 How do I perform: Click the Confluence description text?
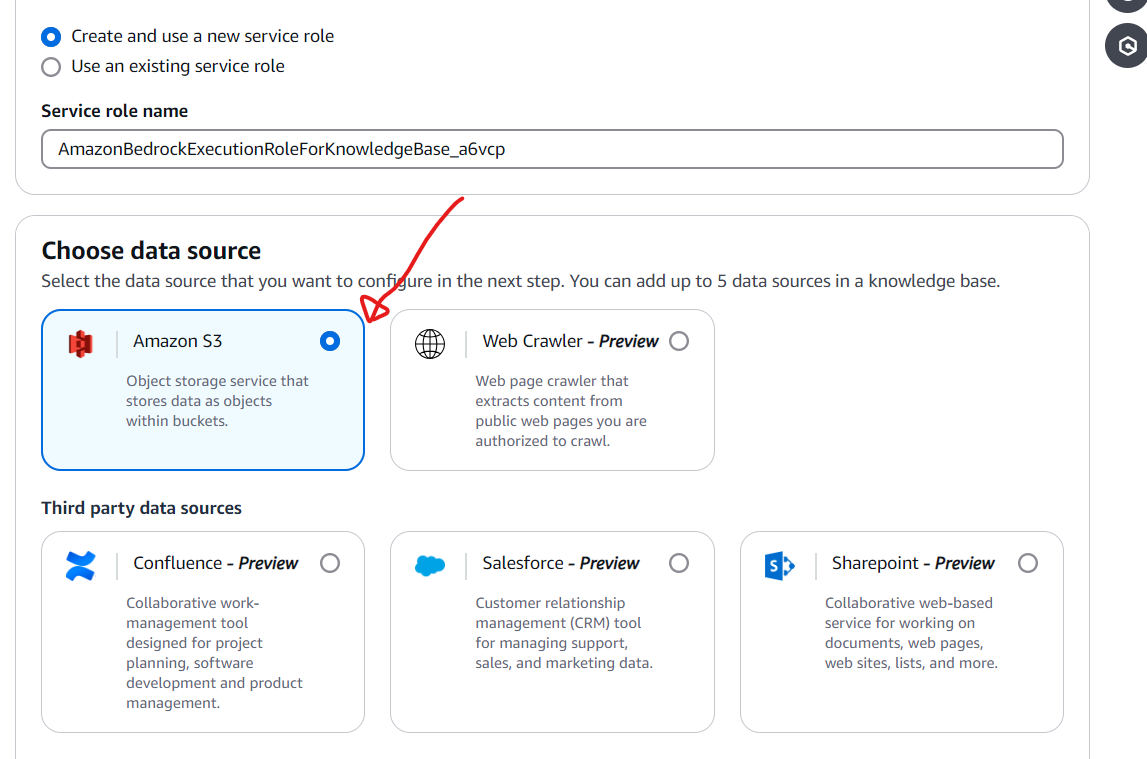point(214,653)
